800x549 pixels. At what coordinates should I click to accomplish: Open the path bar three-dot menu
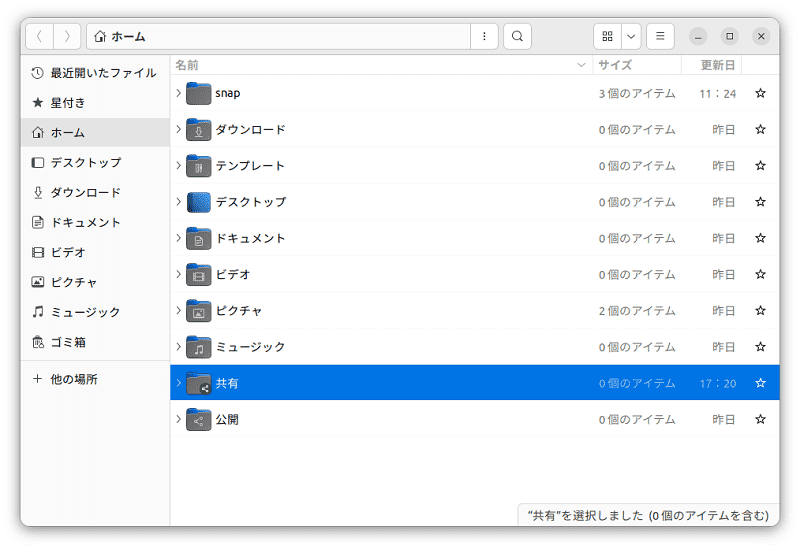pyautogui.click(x=484, y=37)
